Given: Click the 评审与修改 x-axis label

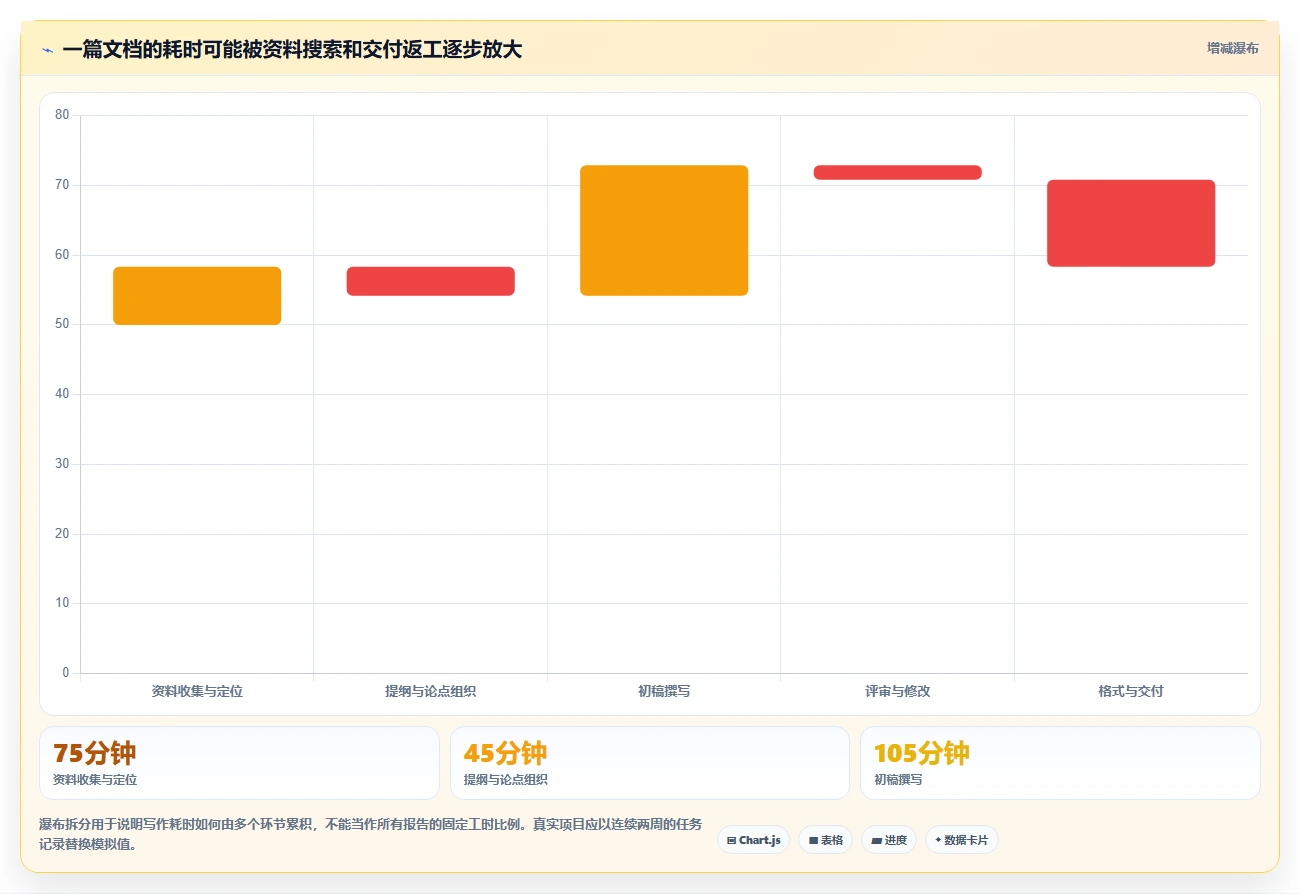Looking at the screenshot, I should point(898,691).
